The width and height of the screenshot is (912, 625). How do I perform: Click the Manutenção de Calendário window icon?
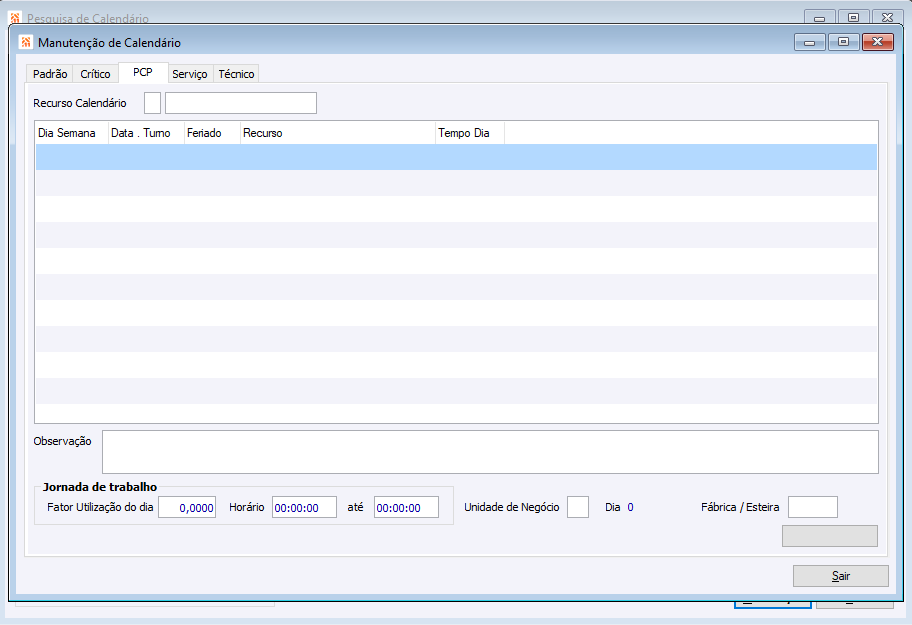26,42
